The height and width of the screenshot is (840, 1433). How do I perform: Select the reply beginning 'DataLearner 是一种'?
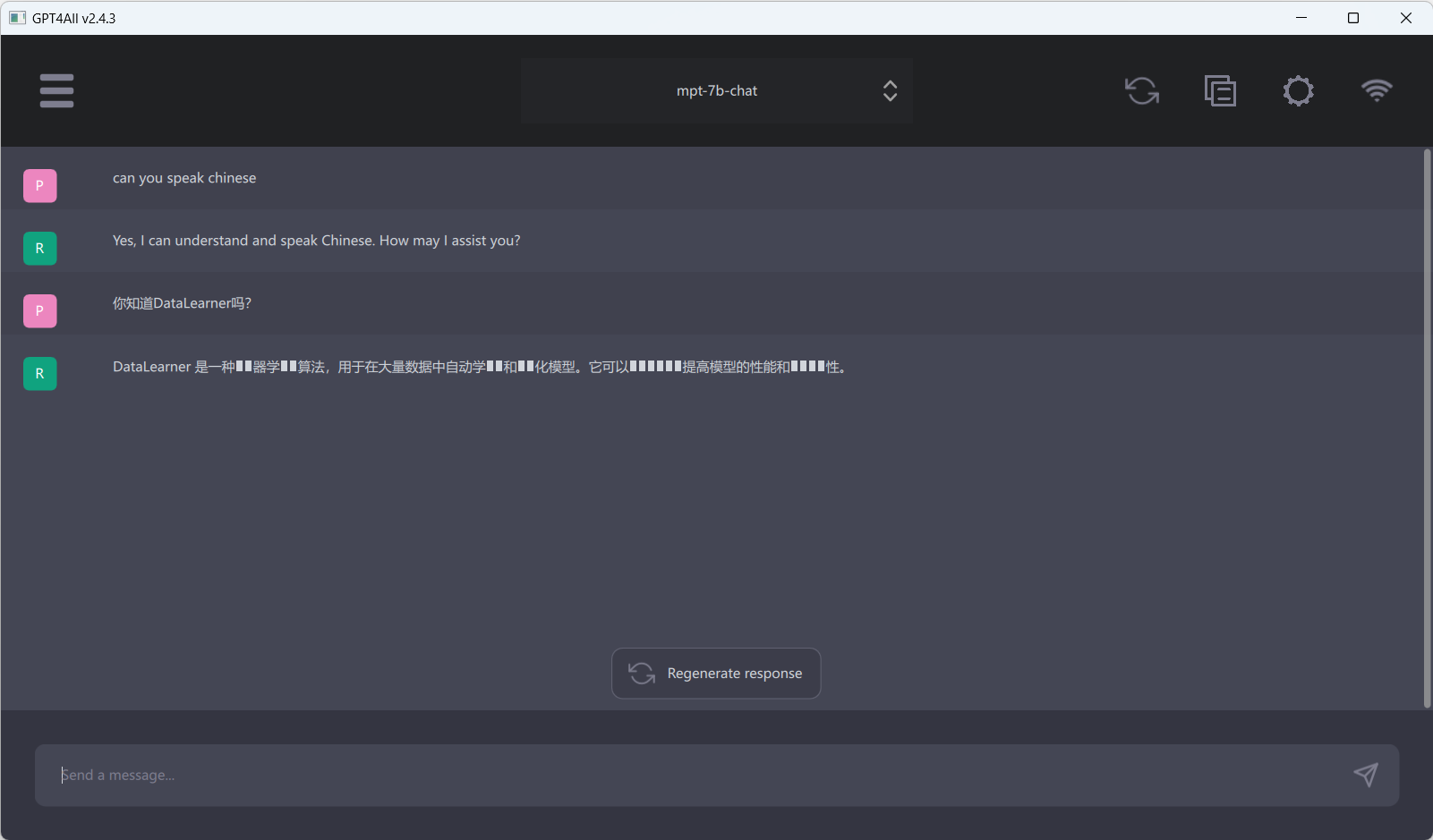click(x=480, y=367)
